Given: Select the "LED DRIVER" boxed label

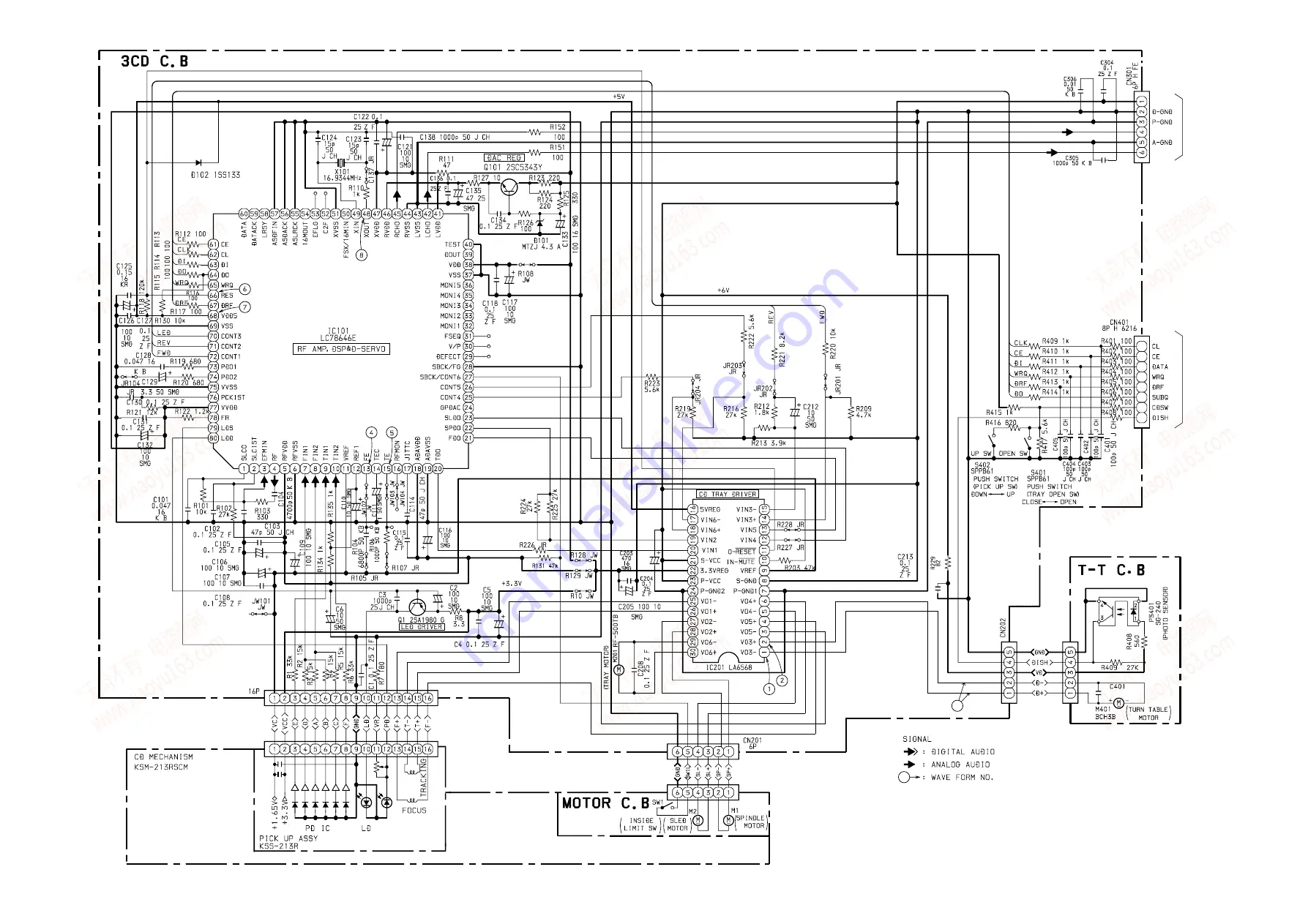Looking at the screenshot, I should click(x=421, y=627).
